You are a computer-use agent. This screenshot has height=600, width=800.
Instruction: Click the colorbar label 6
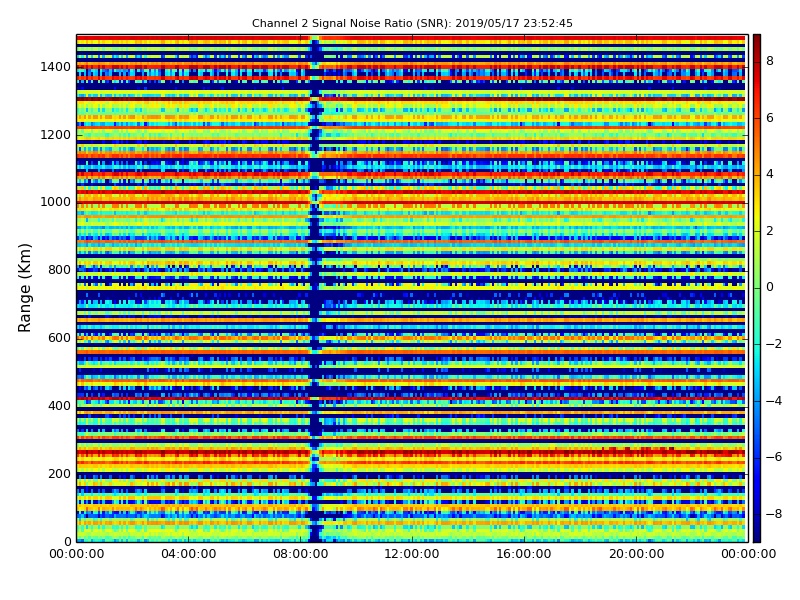point(770,118)
